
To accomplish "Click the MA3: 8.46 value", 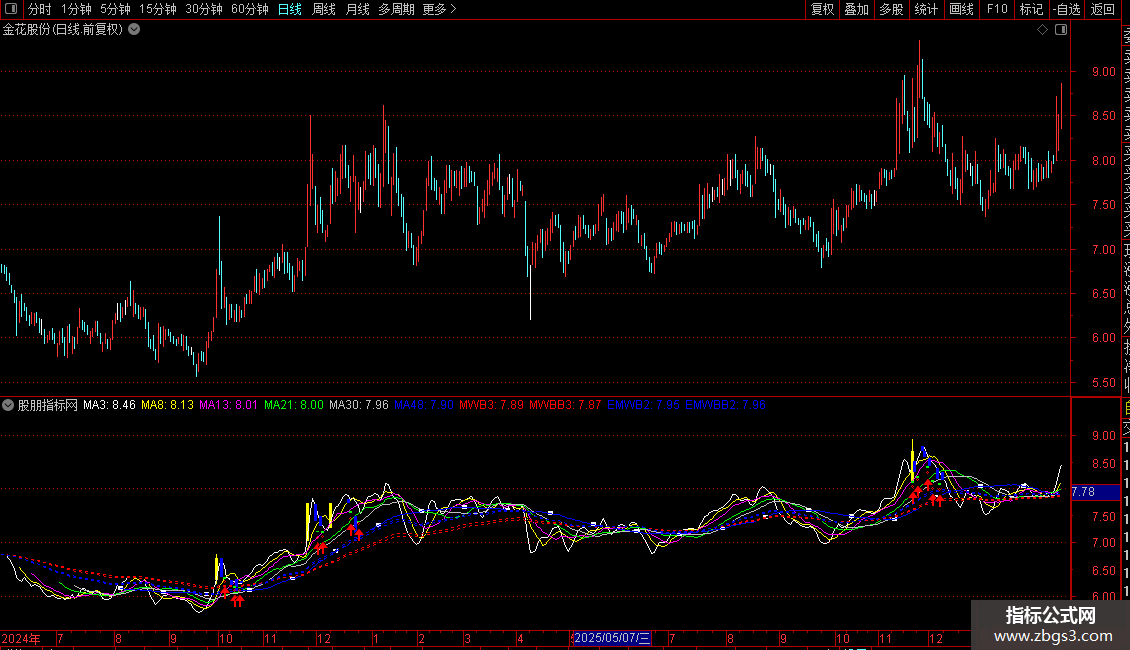I will pos(109,405).
